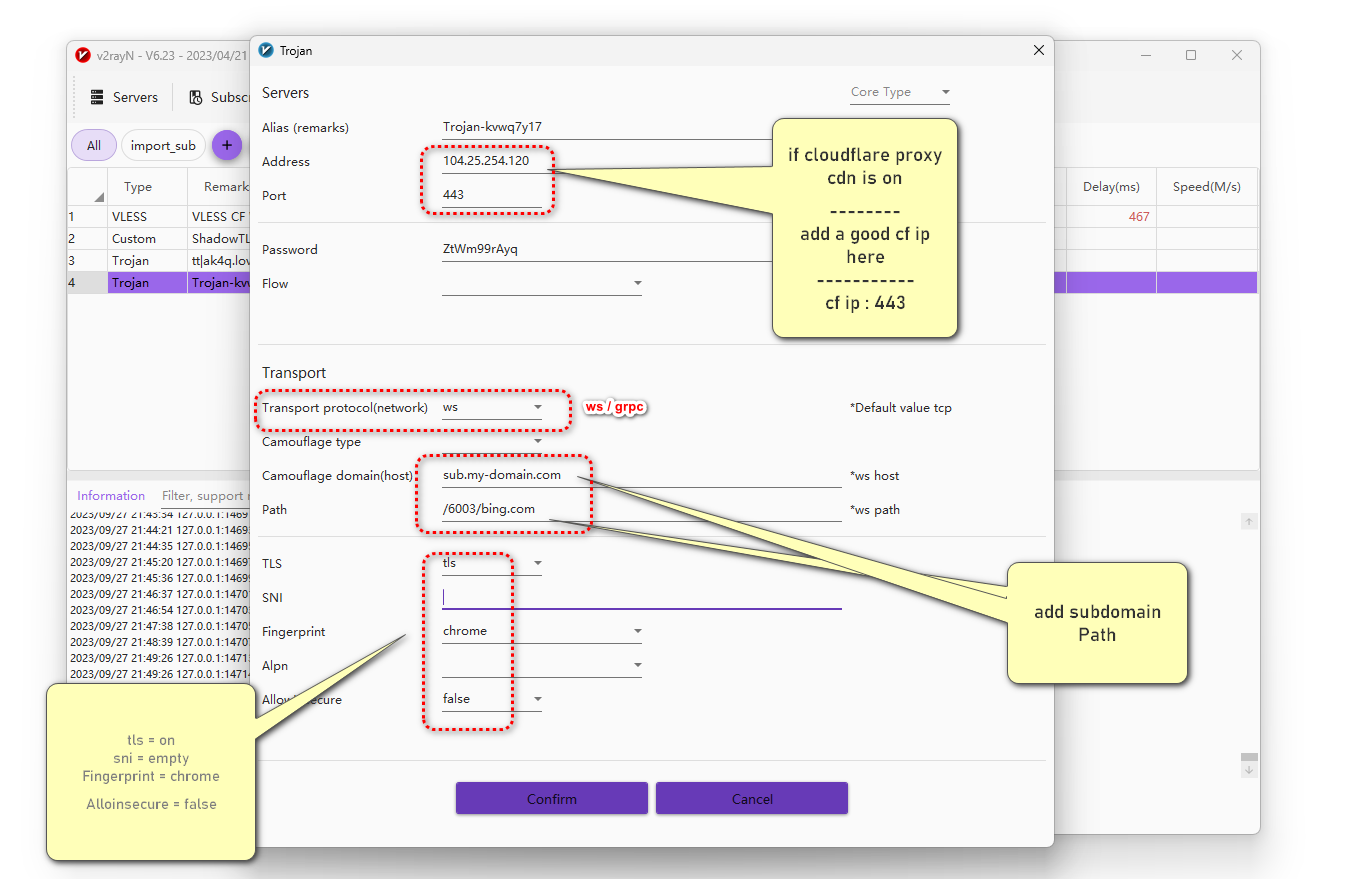
Task: Expand the Camouflage type dropdown
Action: 492,442
